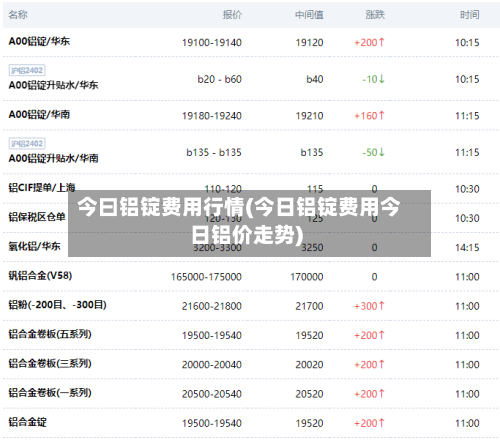Click the 沪铝2402 tag above A00铝锭升贴水/华南
This screenshot has height=448, width=500.
(27, 144)
